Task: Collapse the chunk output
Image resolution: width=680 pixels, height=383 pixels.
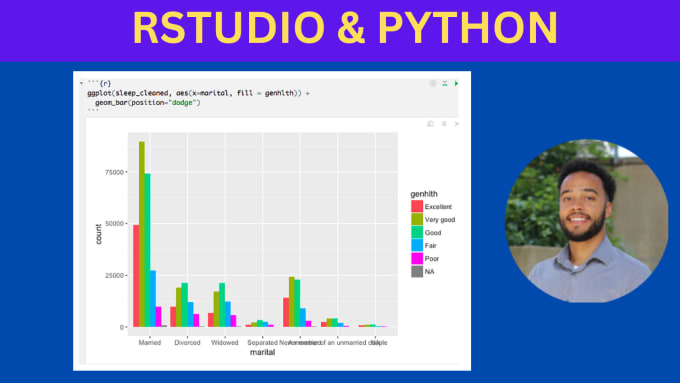Action: tap(444, 124)
